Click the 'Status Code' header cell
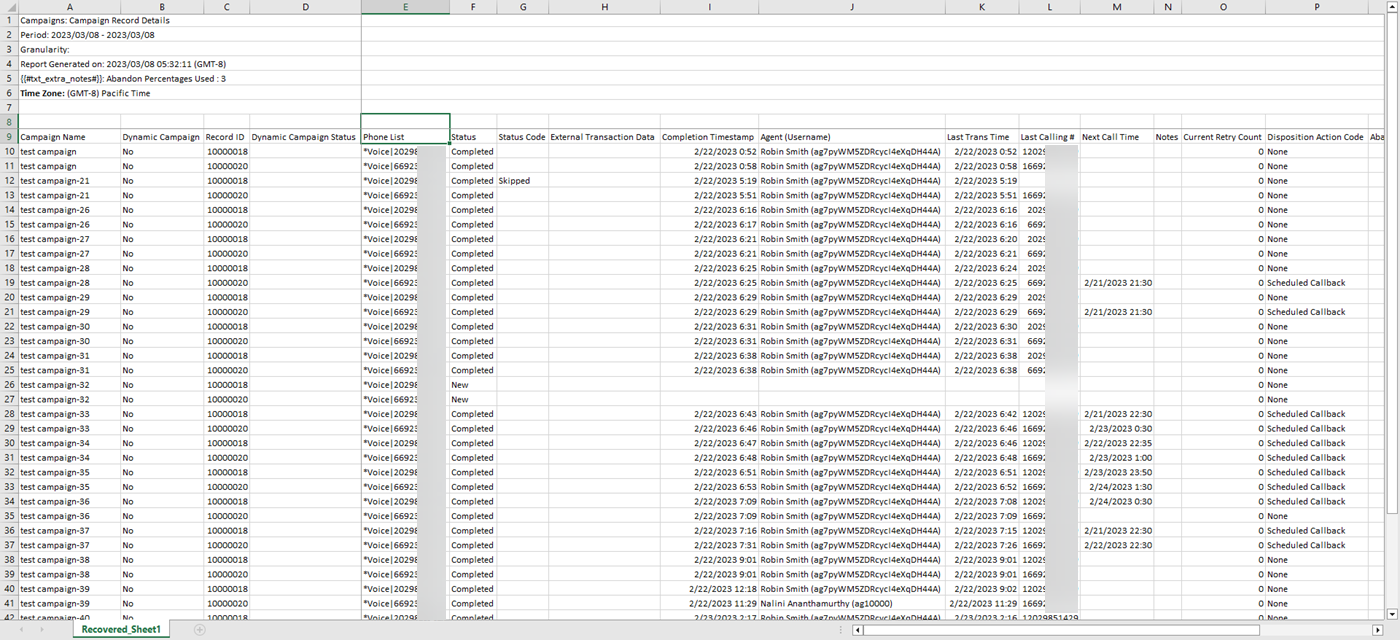1400x640 pixels. tap(522, 137)
